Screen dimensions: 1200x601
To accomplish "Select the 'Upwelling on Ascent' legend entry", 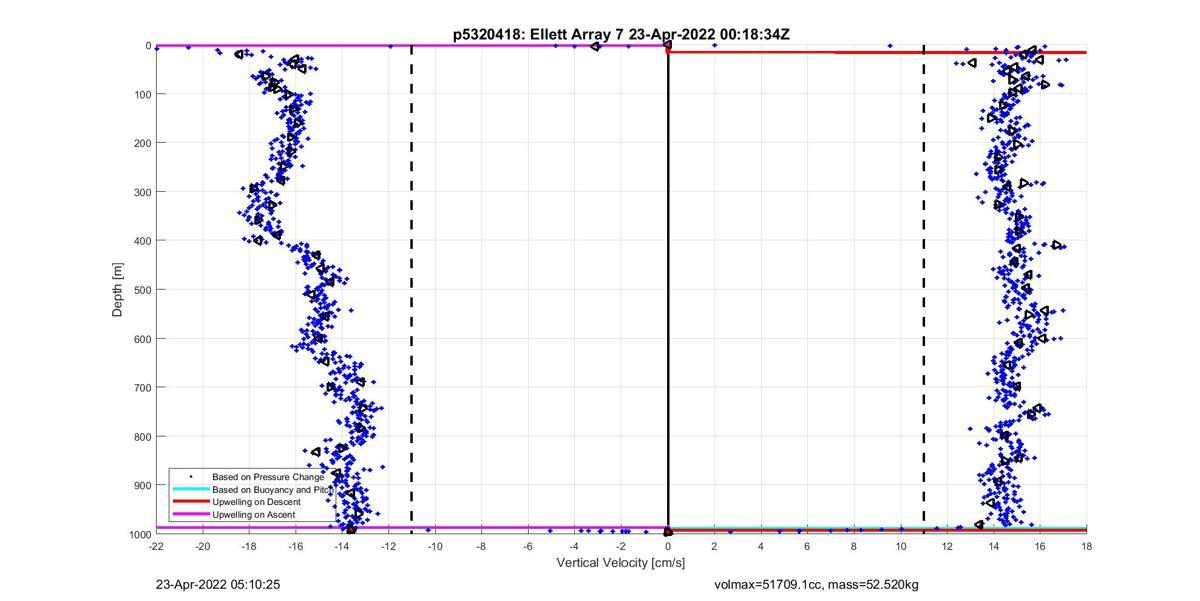I will point(254,514).
